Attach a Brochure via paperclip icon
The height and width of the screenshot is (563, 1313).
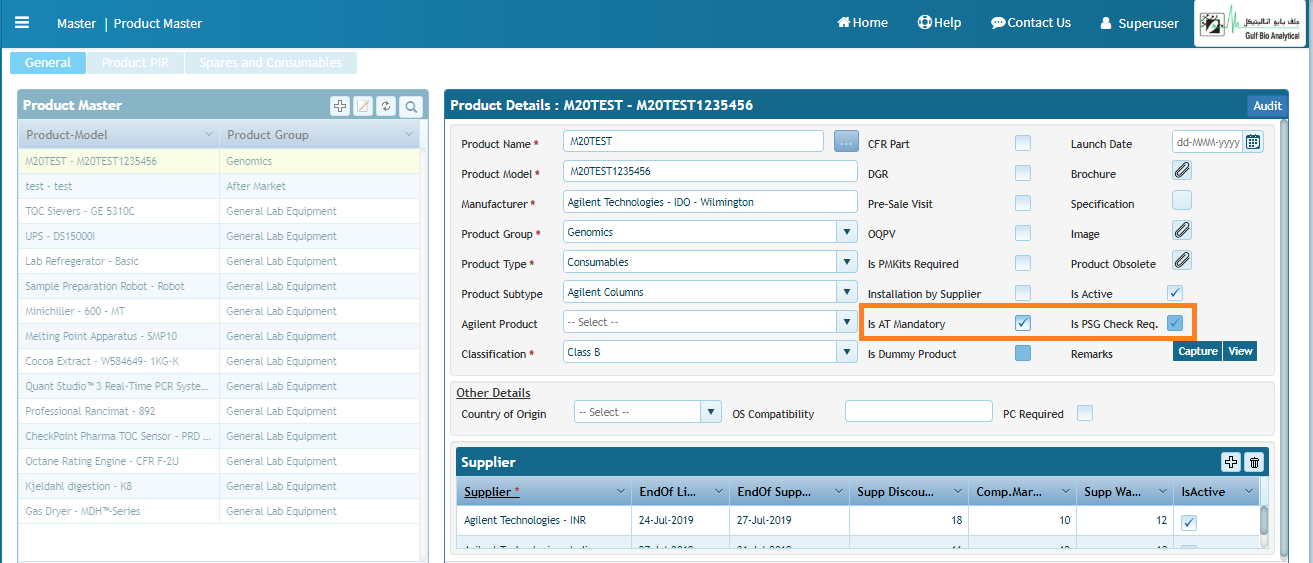1182,171
